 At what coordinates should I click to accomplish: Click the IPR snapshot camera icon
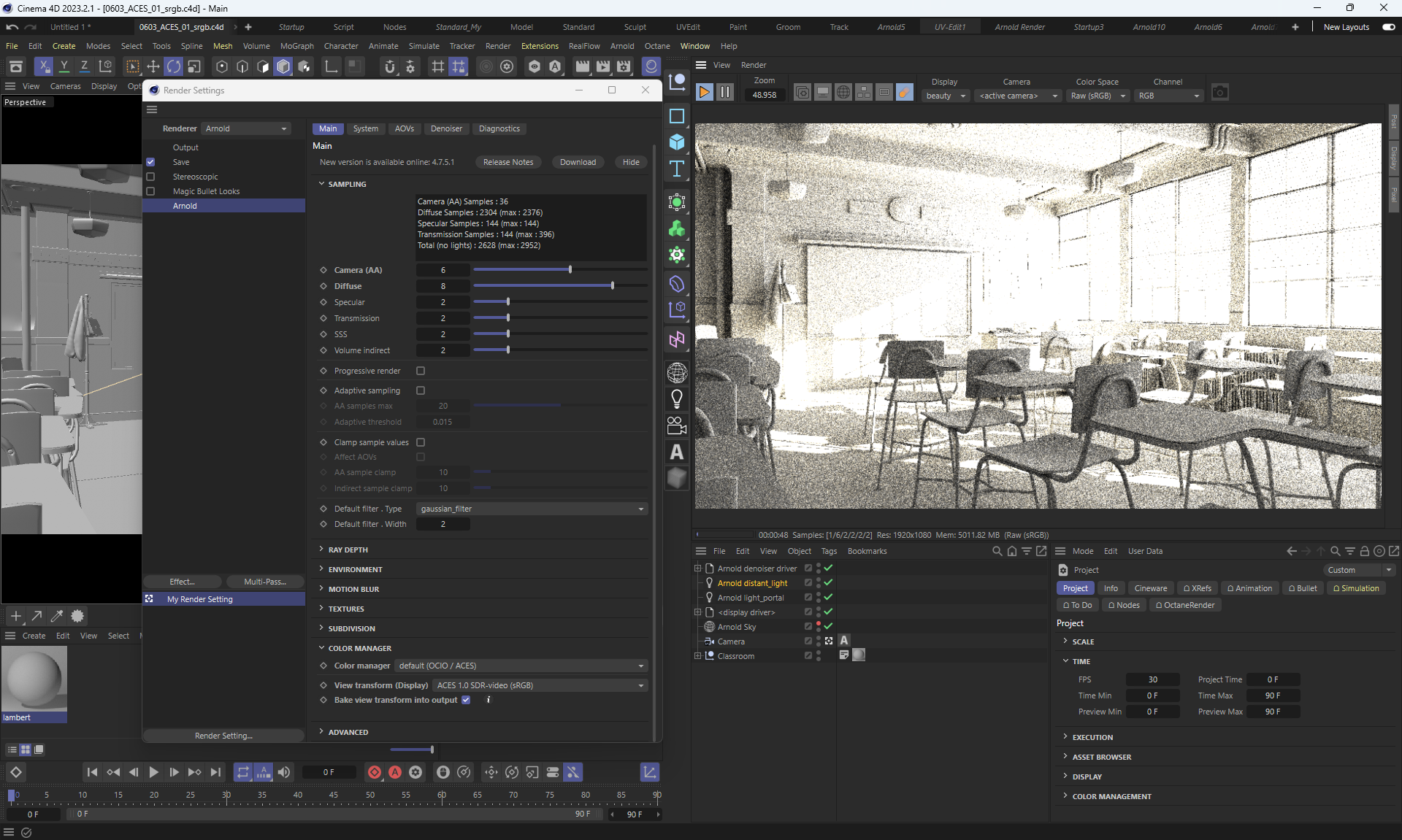(1219, 92)
